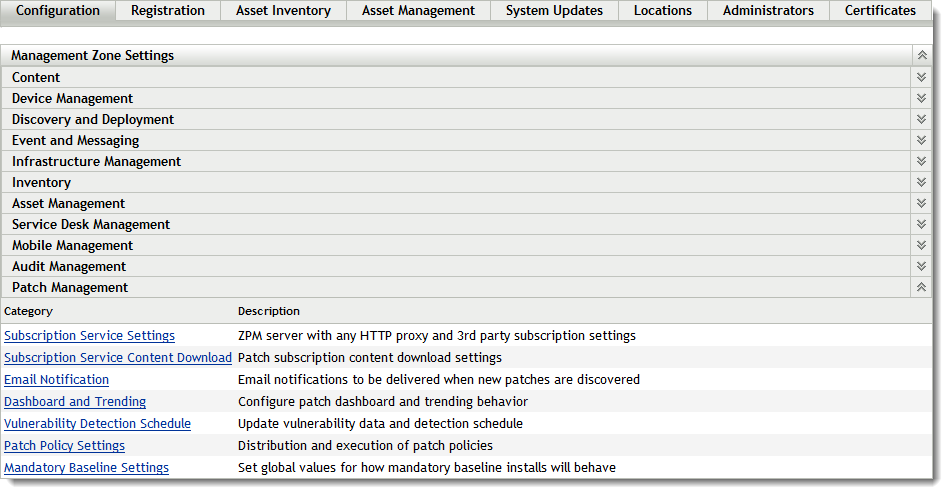Expand the Infrastructure Management chevron

pos(921,161)
